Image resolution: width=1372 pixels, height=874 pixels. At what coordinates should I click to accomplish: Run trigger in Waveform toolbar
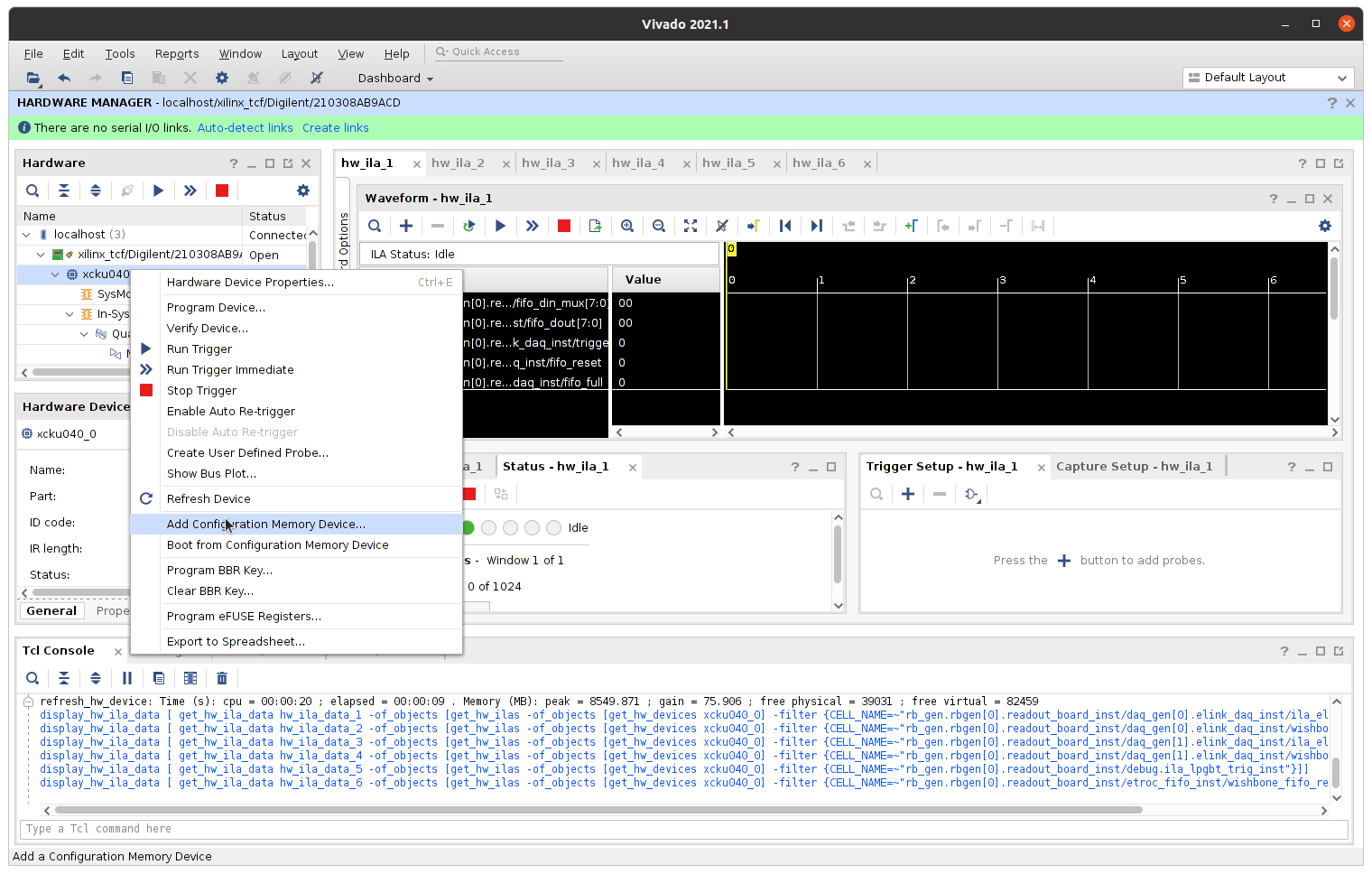click(500, 226)
